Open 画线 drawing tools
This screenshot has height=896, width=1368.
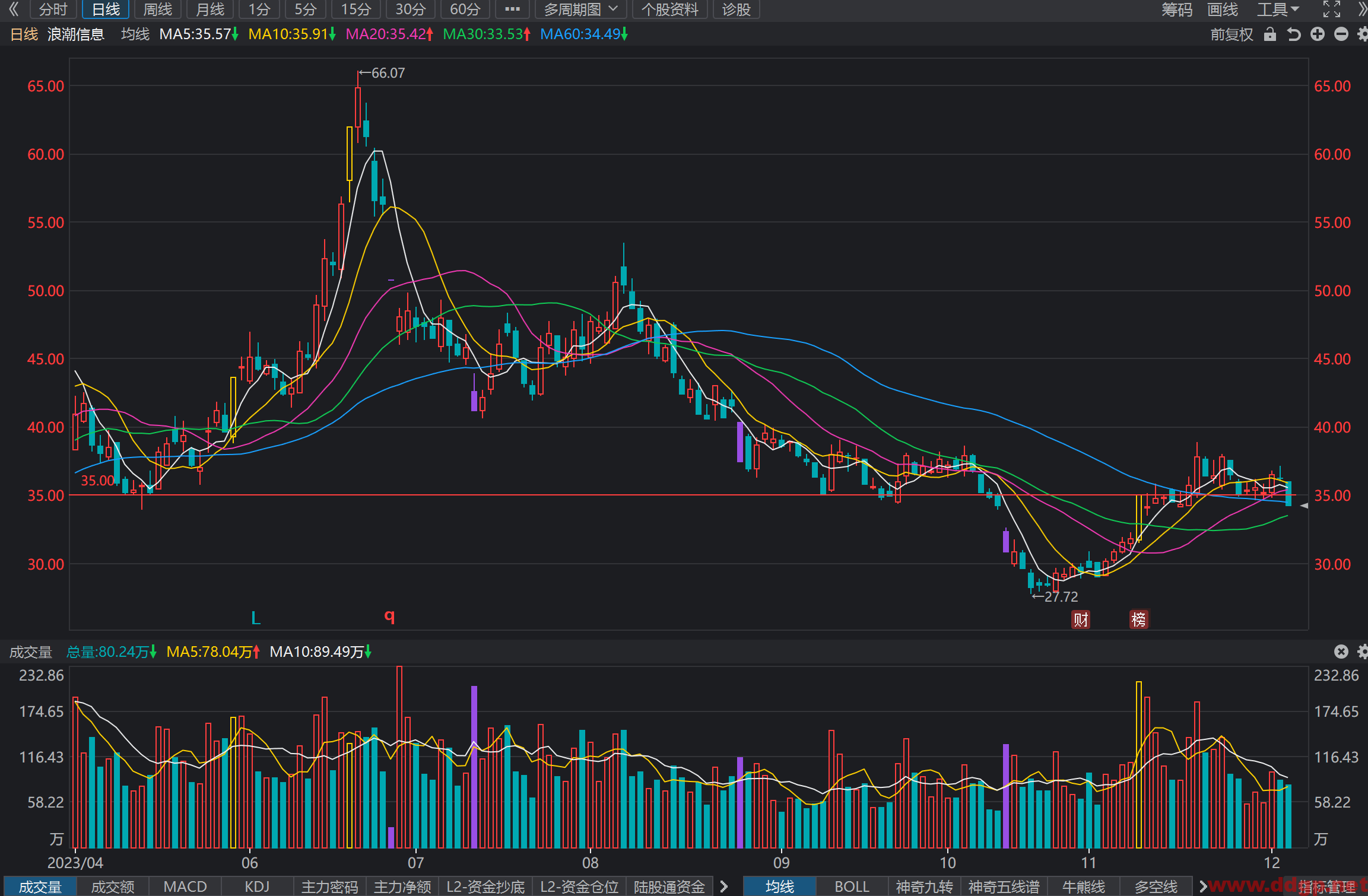pos(1223,9)
